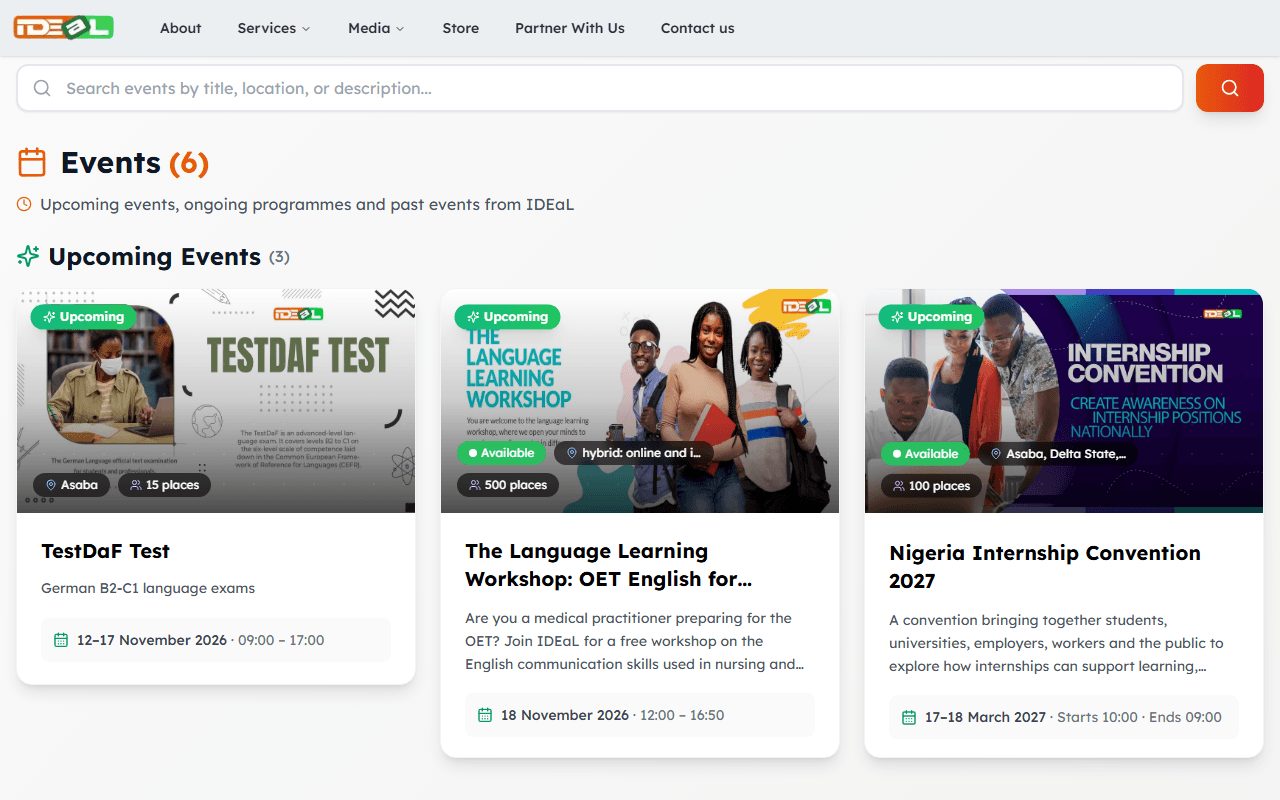Open the About page
This screenshot has width=1280, height=800.
coord(181,28)
